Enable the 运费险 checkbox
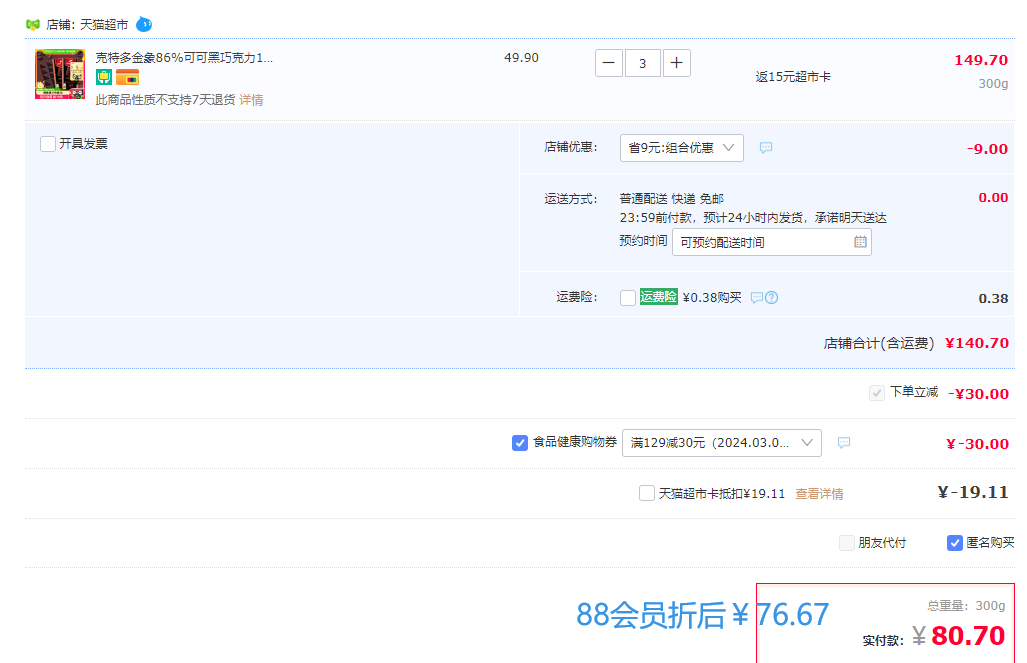This screenshot has height=663, width=1027. pos(628,298)
